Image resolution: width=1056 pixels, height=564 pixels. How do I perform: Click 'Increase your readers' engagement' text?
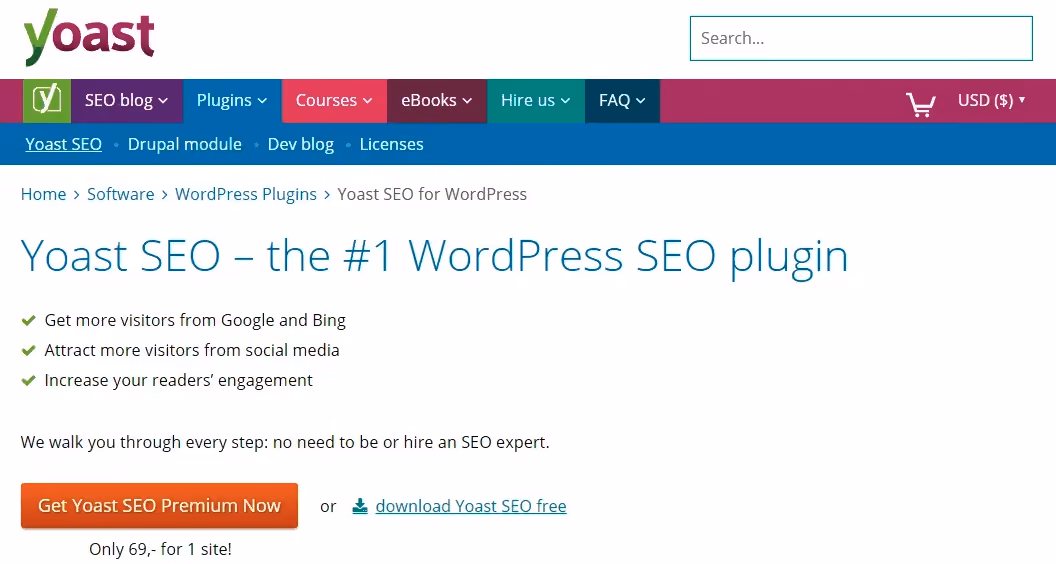click(x=178, y=381)
